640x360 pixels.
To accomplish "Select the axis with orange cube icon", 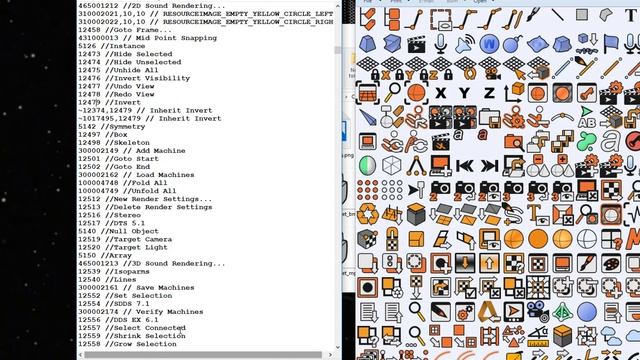I will point(513,92).
